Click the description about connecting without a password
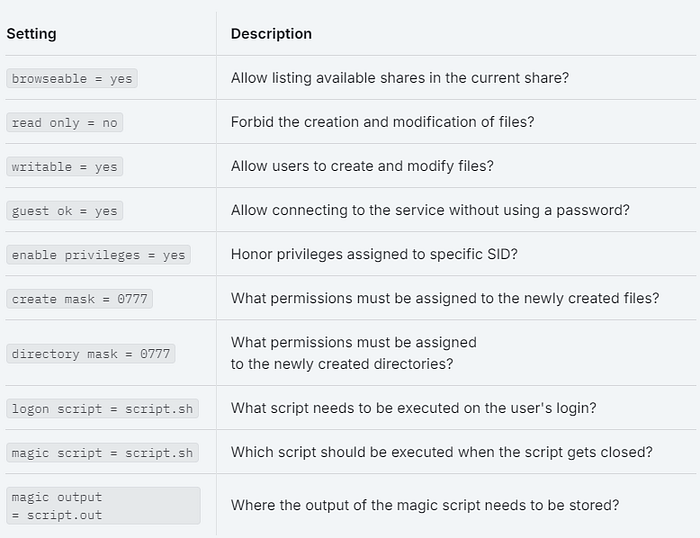Screen dimensions: 700x538 429,210
